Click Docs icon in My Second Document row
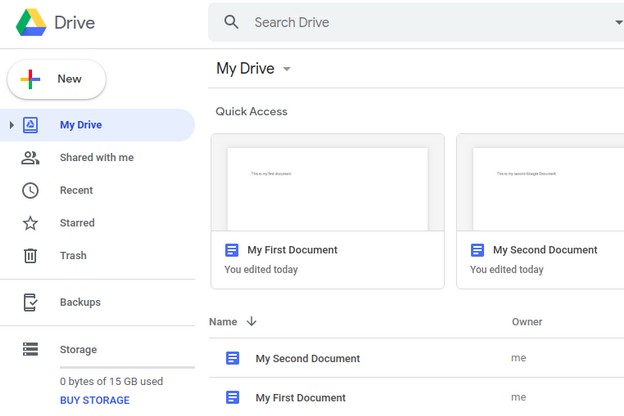Image resolution: width=624 pixels, height=416 pixels. click(x=232, y=358)
